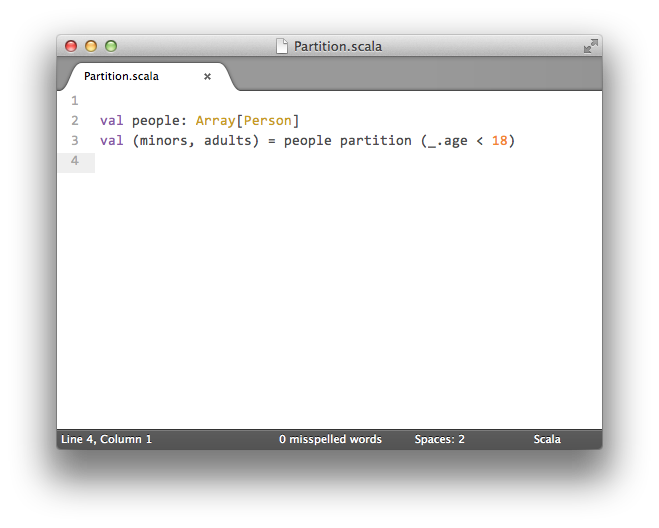The height and width of the screenshot is (528, 659).
Task: Minimize the window with the yellow button
Action: (91, 46)
